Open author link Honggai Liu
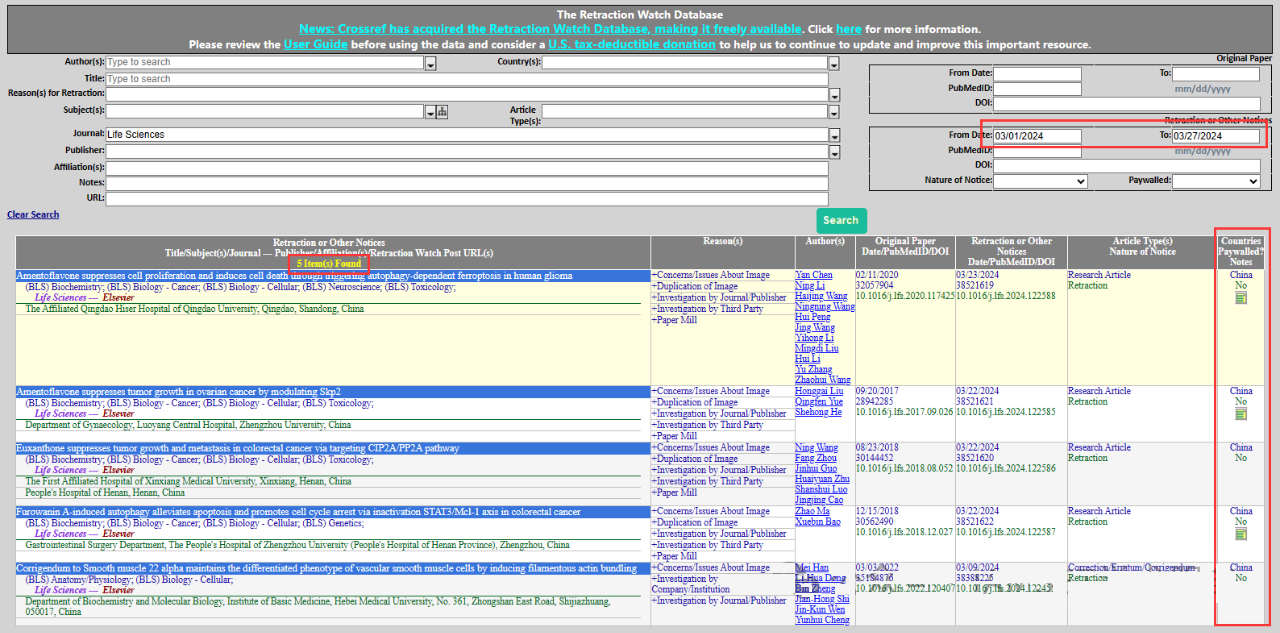This screenshot has width=1280, height=633. click(819, 391)
